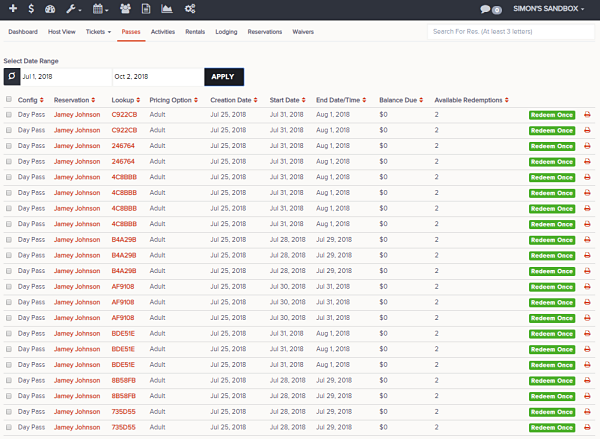Screen dimensions: 600x439
Task: Select the Passes tab
Action: 131,32
